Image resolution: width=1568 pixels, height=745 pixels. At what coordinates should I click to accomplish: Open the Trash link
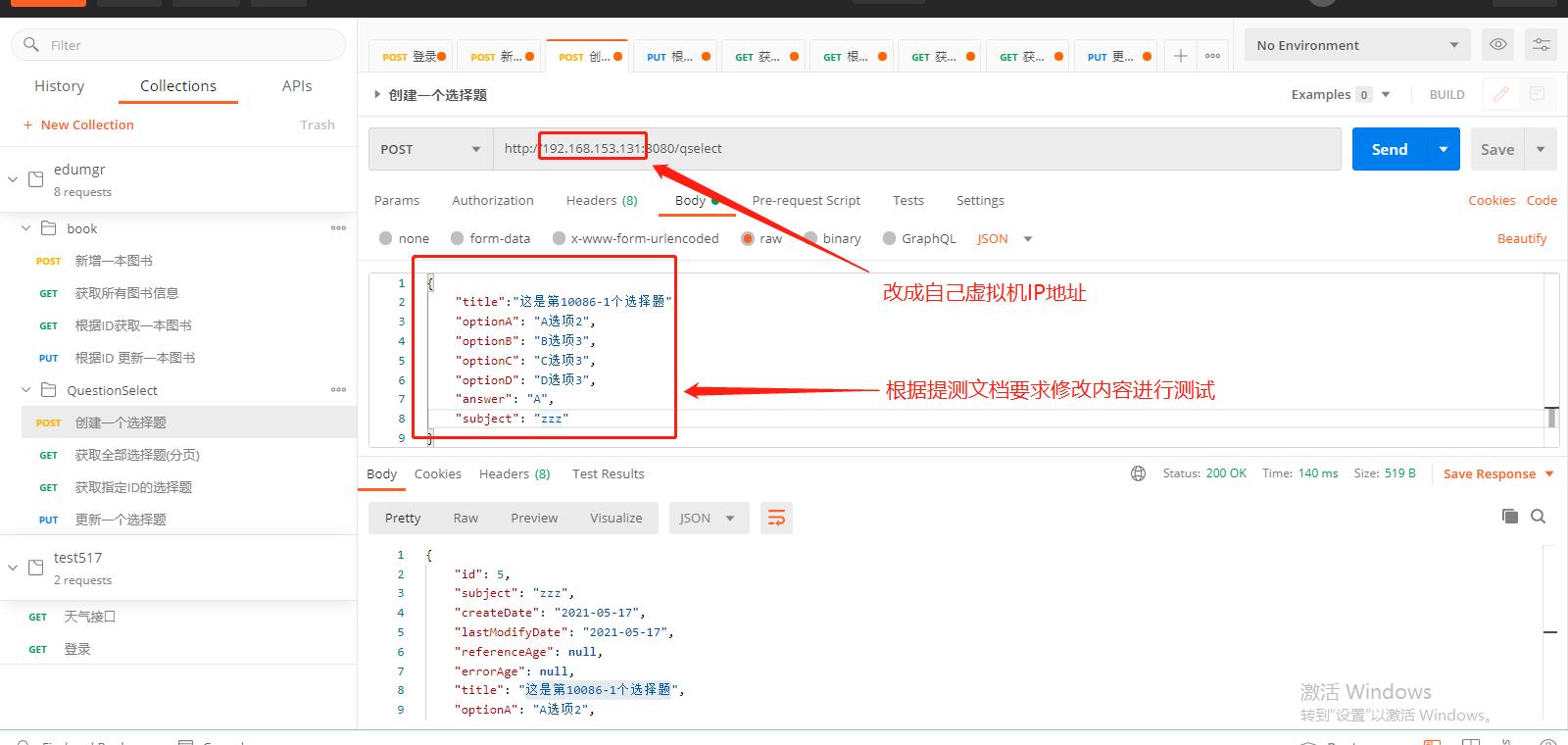tap(318, 124)
